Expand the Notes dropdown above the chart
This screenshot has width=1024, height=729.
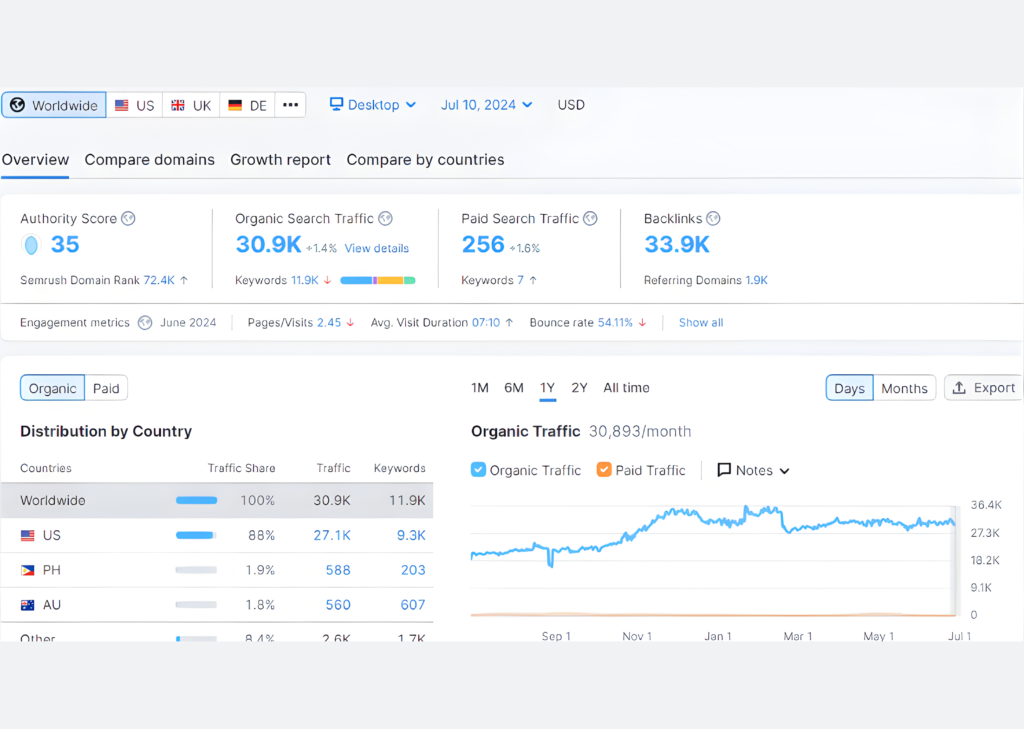click(x=784, y=470)
